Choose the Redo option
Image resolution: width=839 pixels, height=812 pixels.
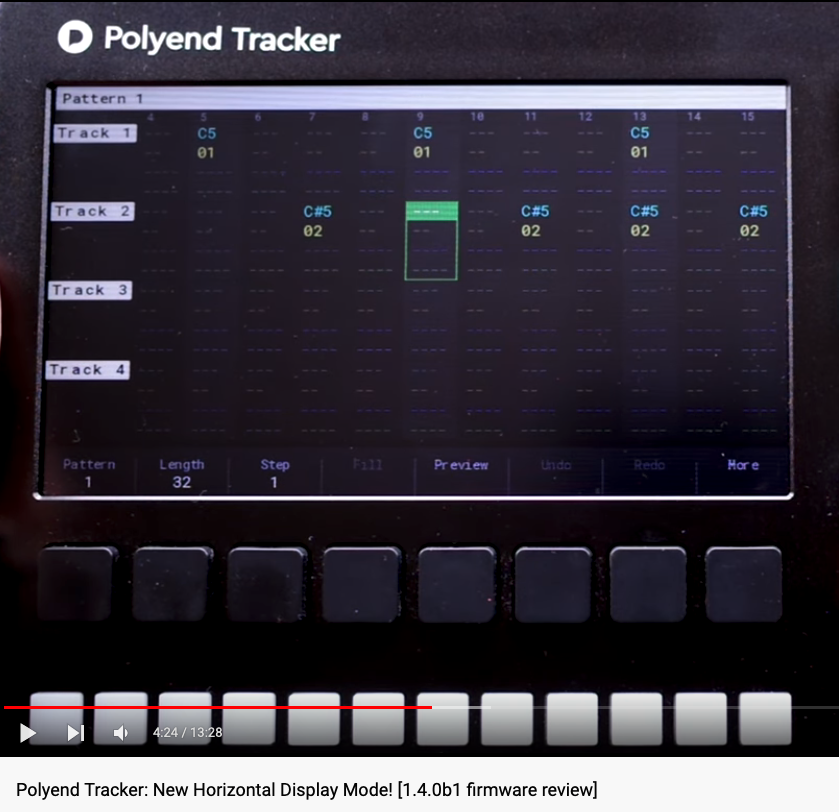click(649, 465)
